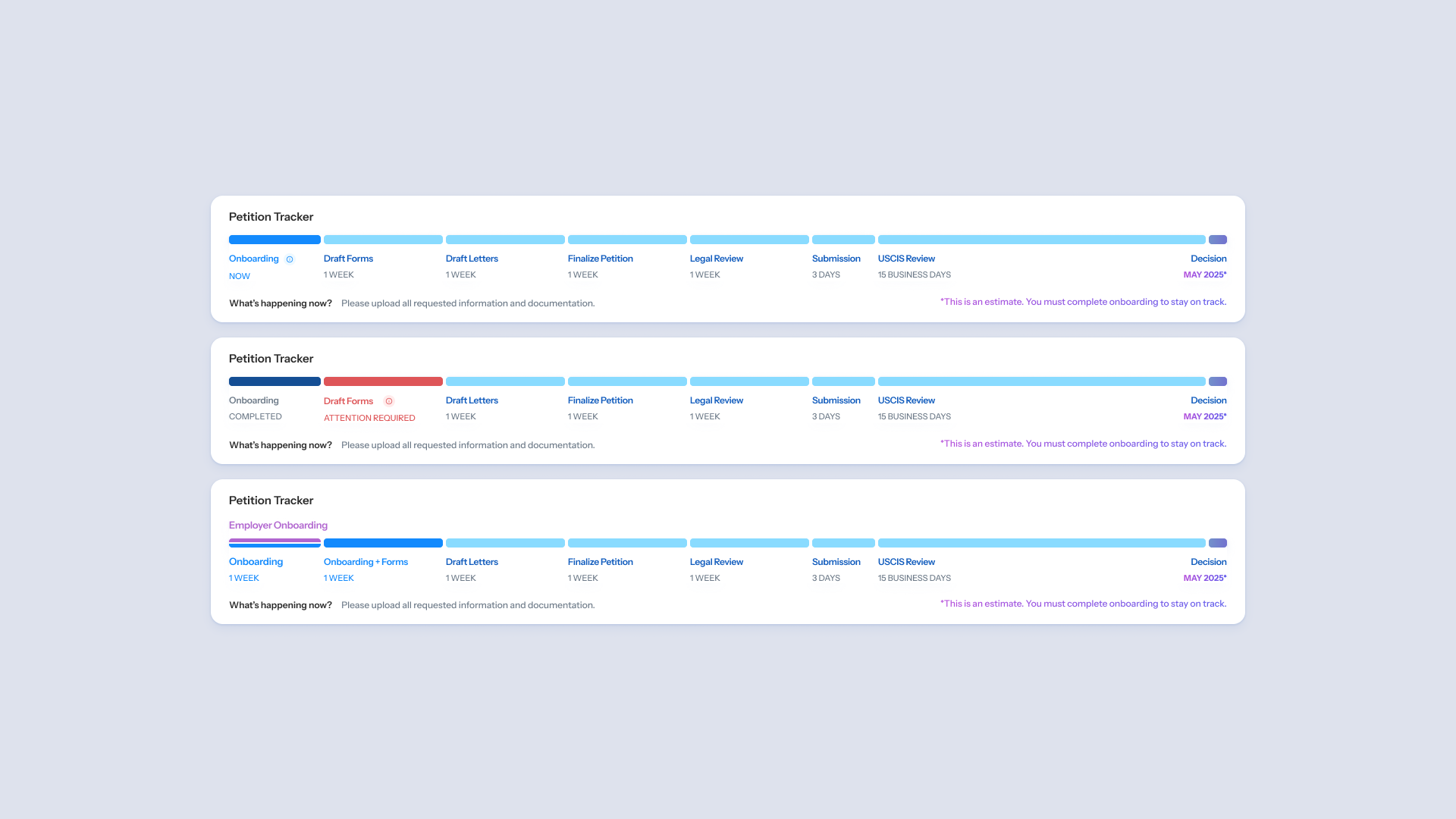Click Legal Review in the second tracker
This screenshot has height=819, width=1456.
716,400
